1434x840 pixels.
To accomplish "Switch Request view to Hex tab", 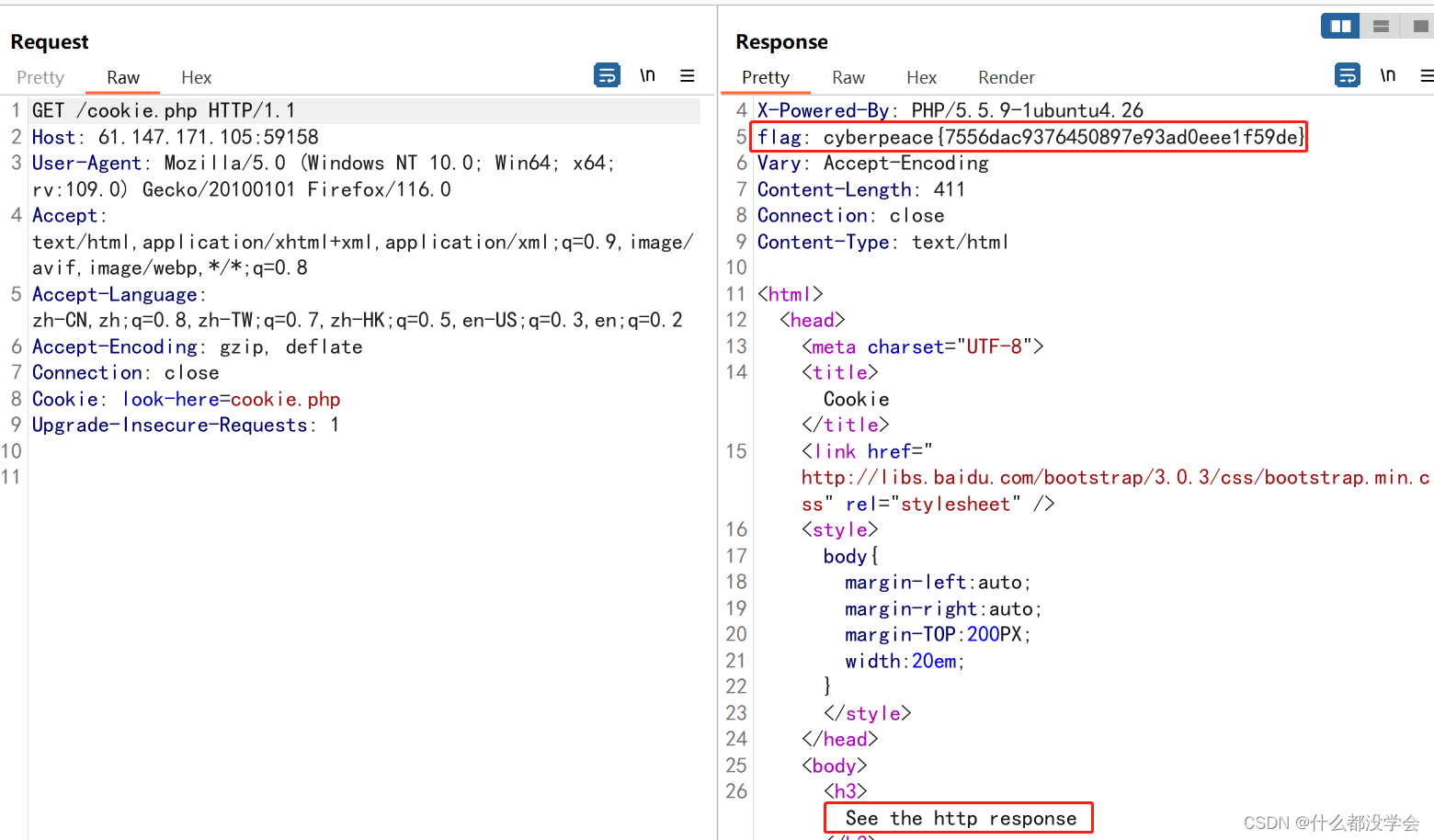I will point(196,77).
